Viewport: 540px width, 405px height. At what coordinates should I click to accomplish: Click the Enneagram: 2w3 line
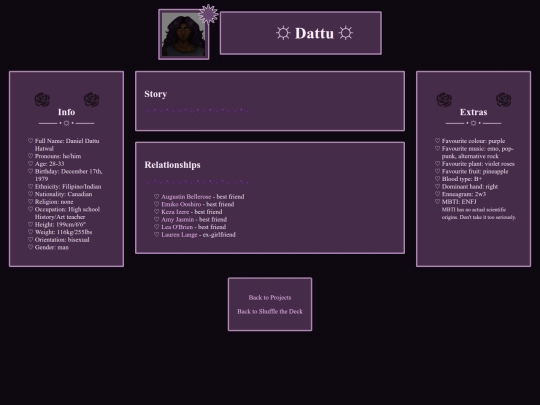(464, 194)
